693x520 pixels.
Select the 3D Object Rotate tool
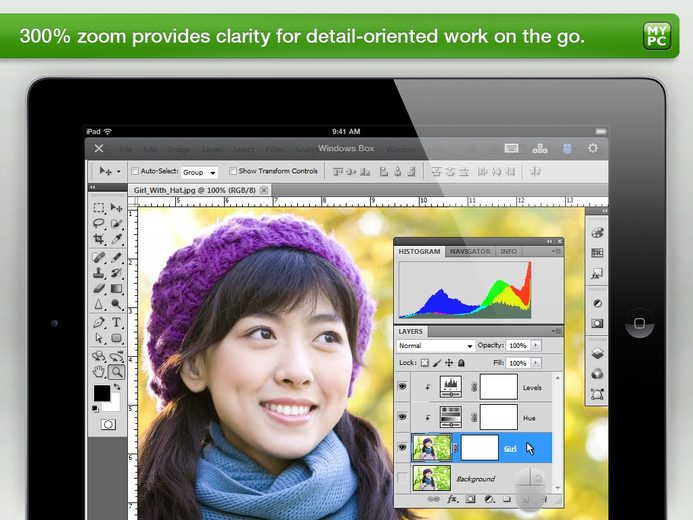(99, 356)
